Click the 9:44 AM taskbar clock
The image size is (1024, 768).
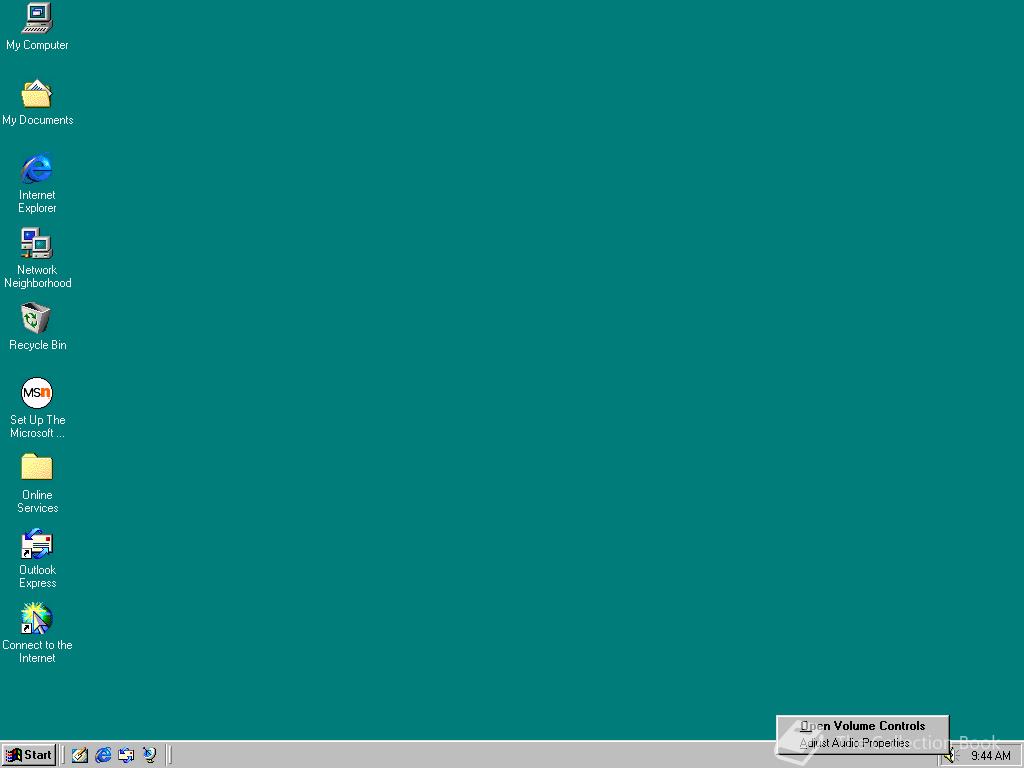[991, 756]
